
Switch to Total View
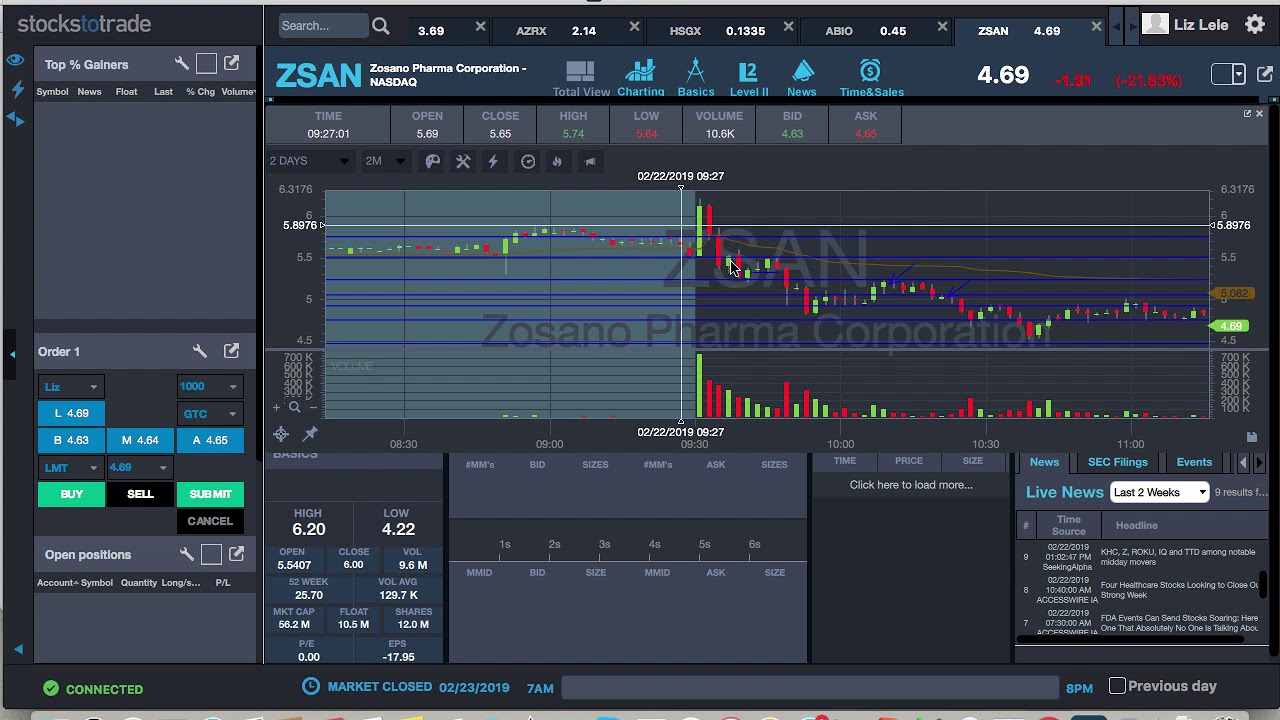[x=581, y=78]
